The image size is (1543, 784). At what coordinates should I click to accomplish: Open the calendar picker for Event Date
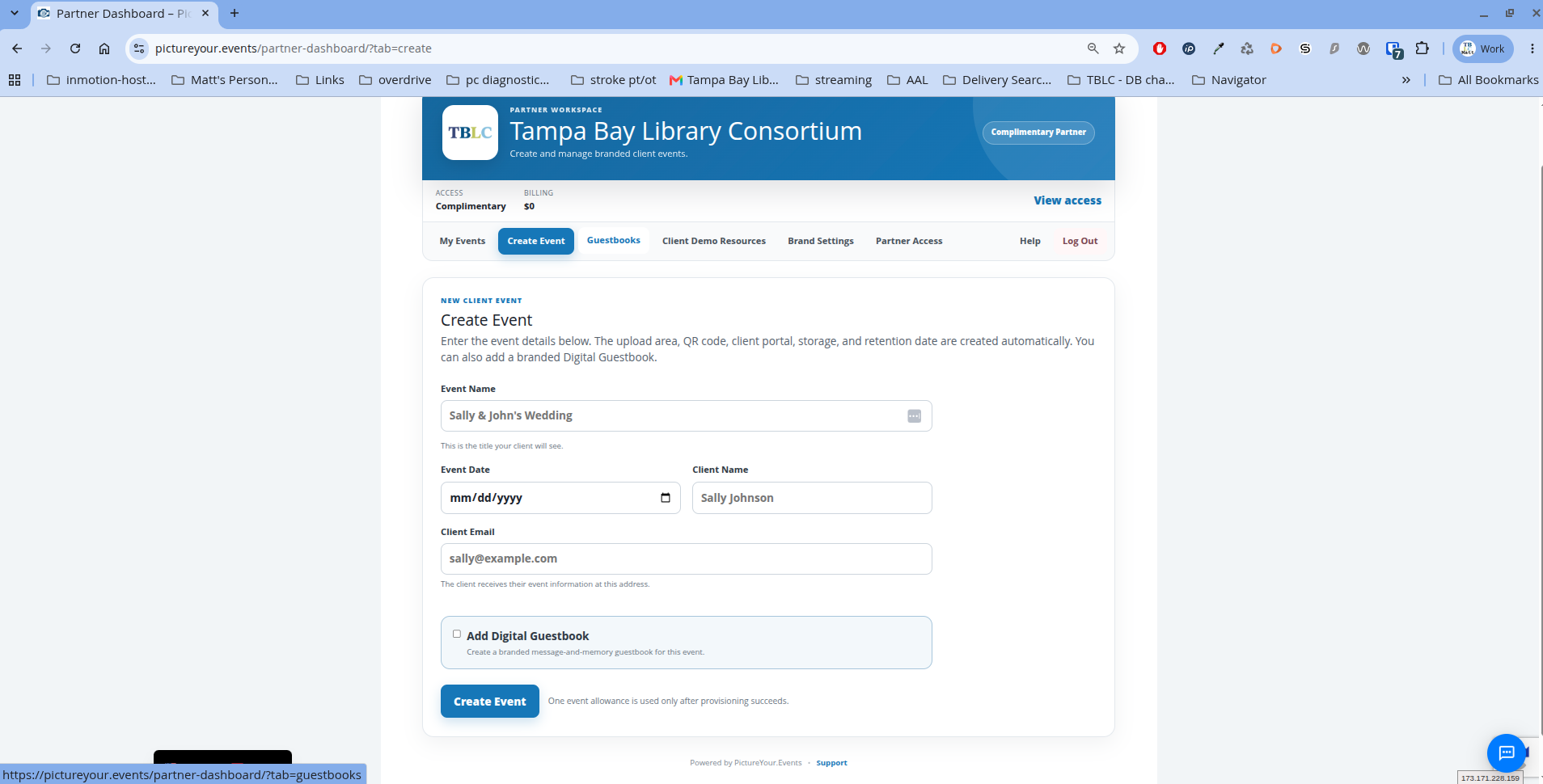[x=666, y=498]
